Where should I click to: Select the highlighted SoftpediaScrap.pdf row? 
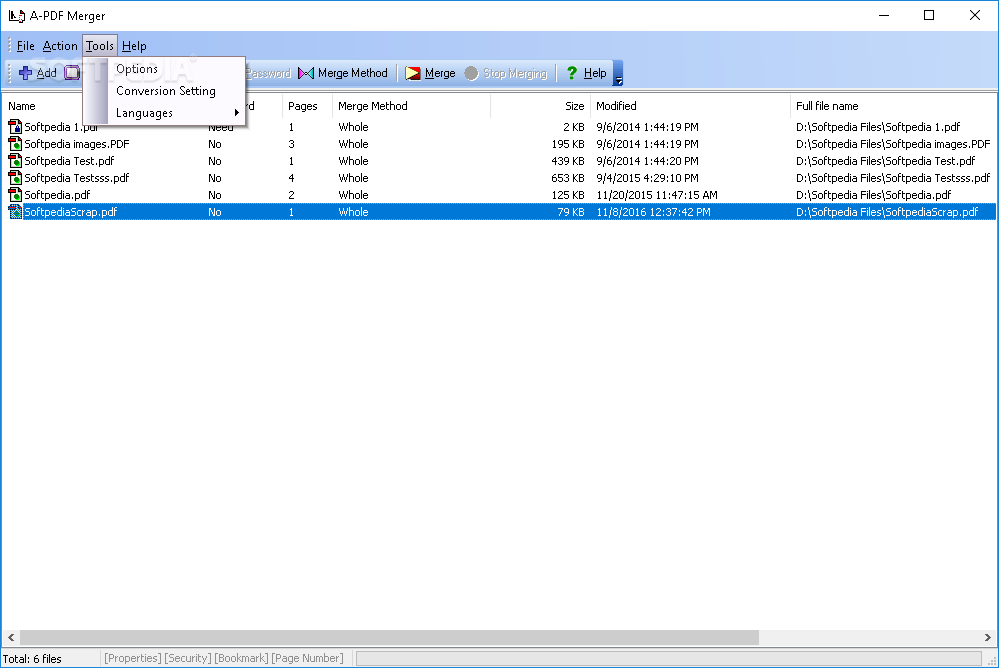tap(500, 212)
